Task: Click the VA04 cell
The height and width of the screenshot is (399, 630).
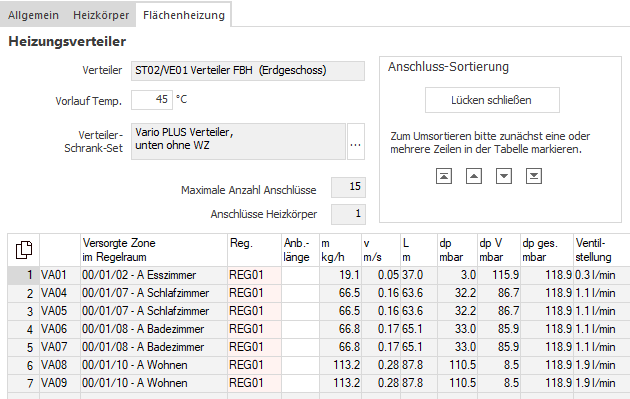Action: click(60, 293)
